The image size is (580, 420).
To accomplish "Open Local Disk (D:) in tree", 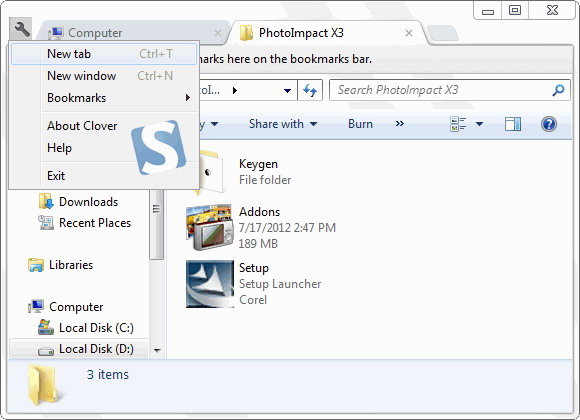I will click(x=96, y=349).
